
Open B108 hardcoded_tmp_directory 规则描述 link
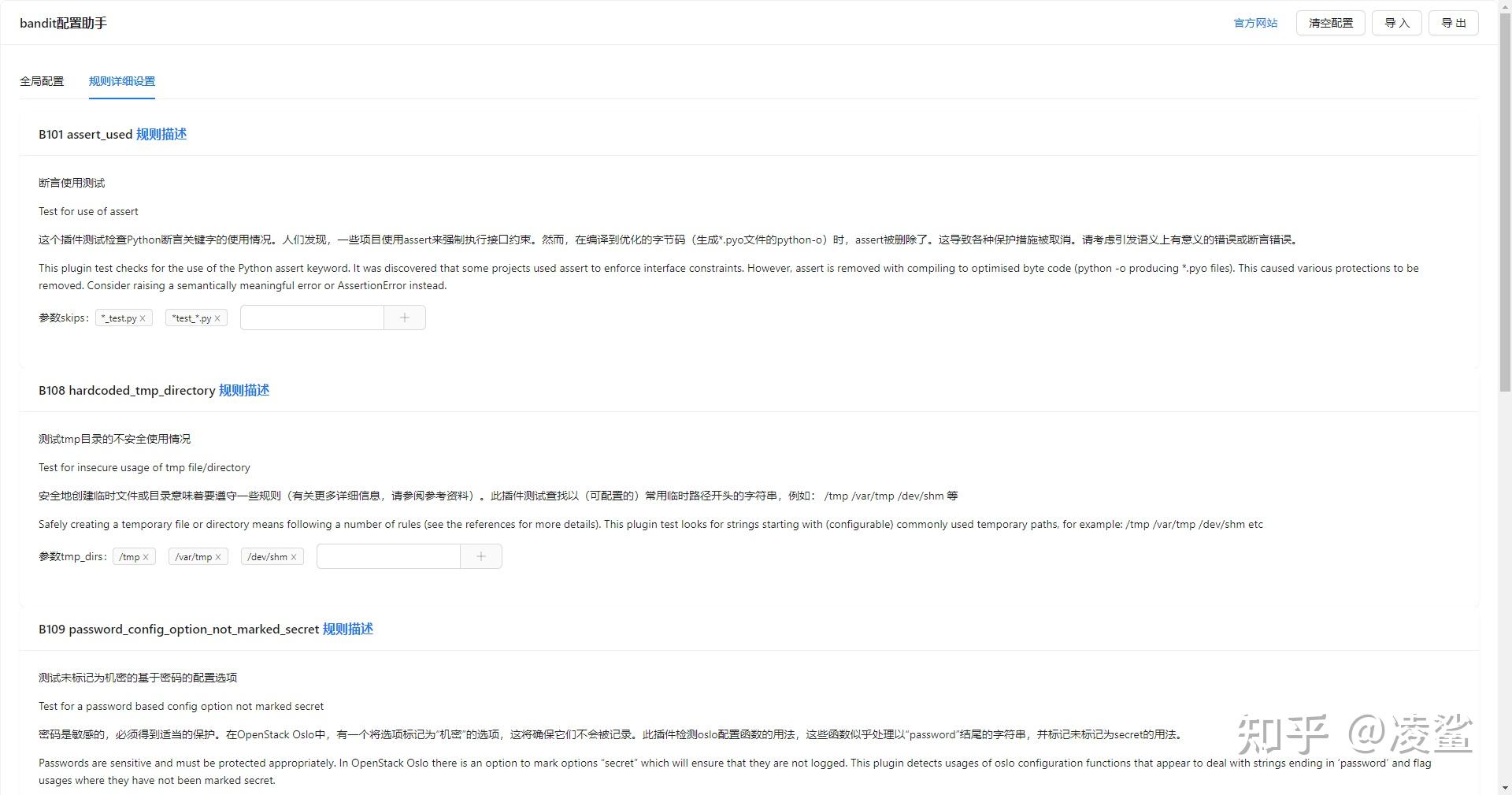244,390
